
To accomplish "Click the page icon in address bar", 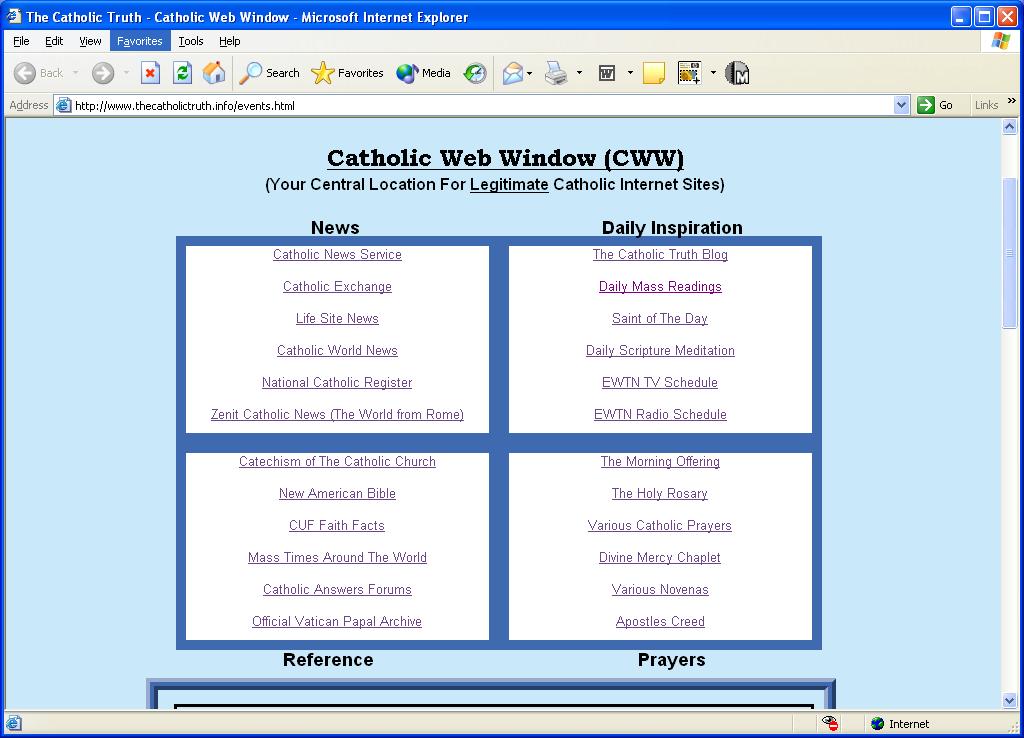I will click(x=63, y=105).
